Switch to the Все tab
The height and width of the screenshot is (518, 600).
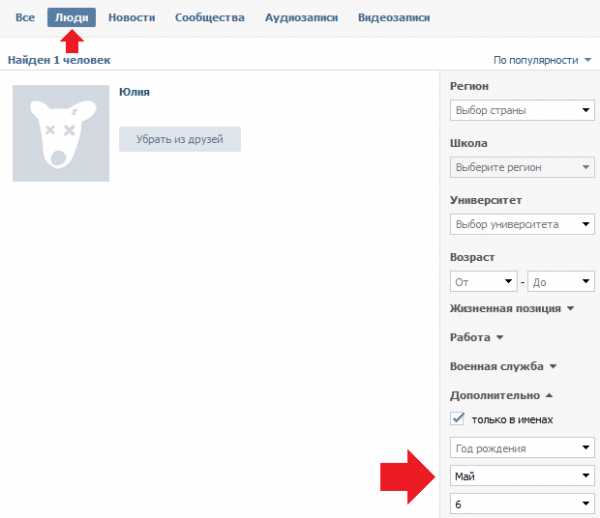[x=25, y=18]
